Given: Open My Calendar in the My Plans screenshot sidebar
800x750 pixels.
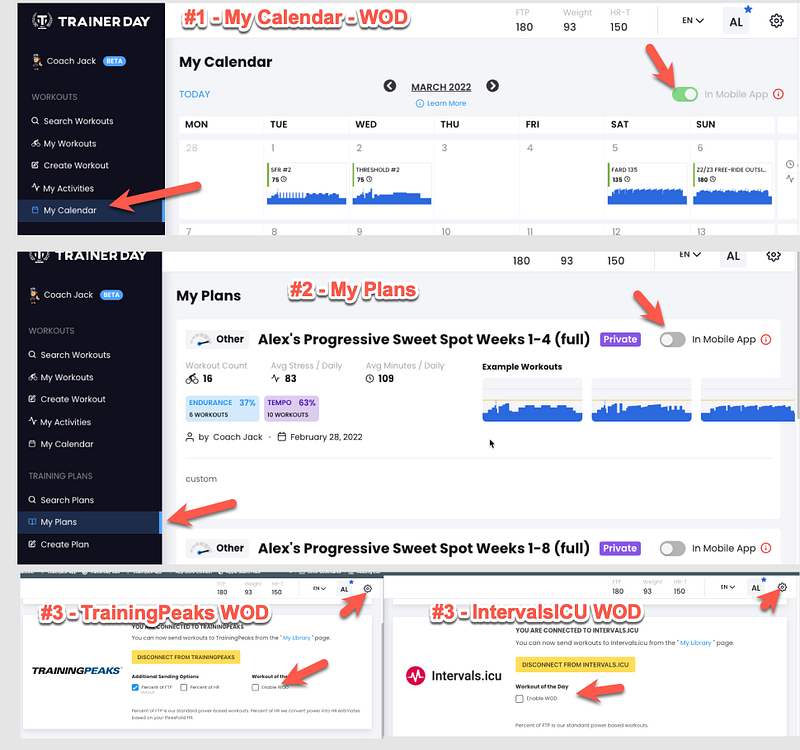Looking at the screenshot, I should point(61,444).
